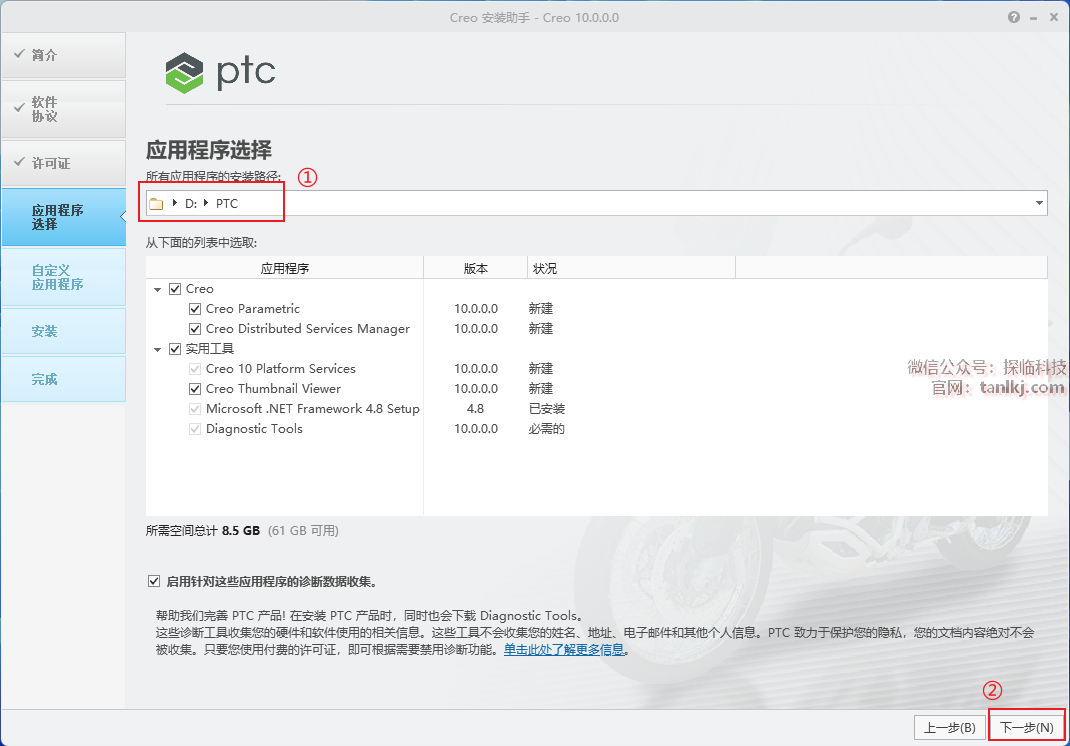The height and width of the screenshot is (746, 1070).
Task: Expand the arrow before D: in path
Action: coord(175,203)
